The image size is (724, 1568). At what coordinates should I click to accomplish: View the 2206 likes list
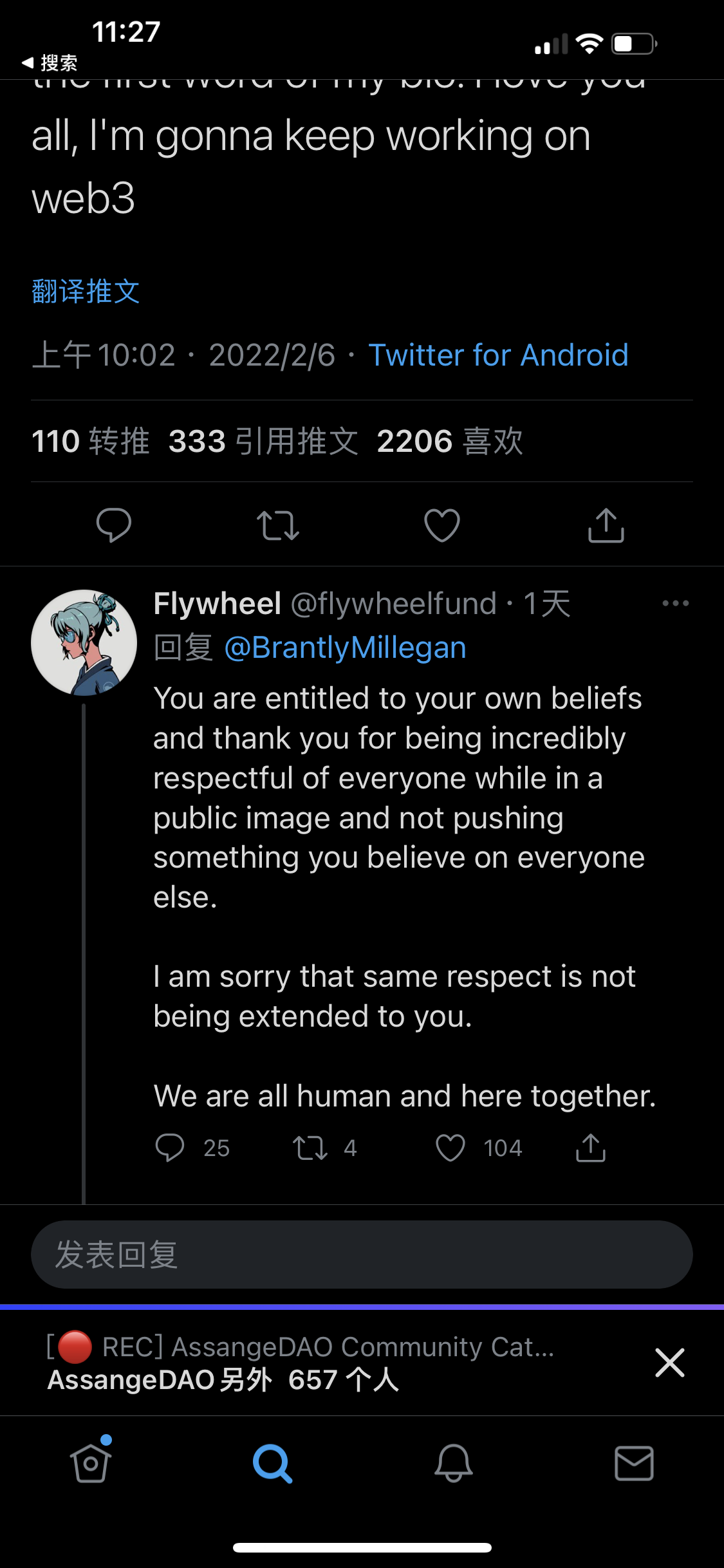point(450,442)
